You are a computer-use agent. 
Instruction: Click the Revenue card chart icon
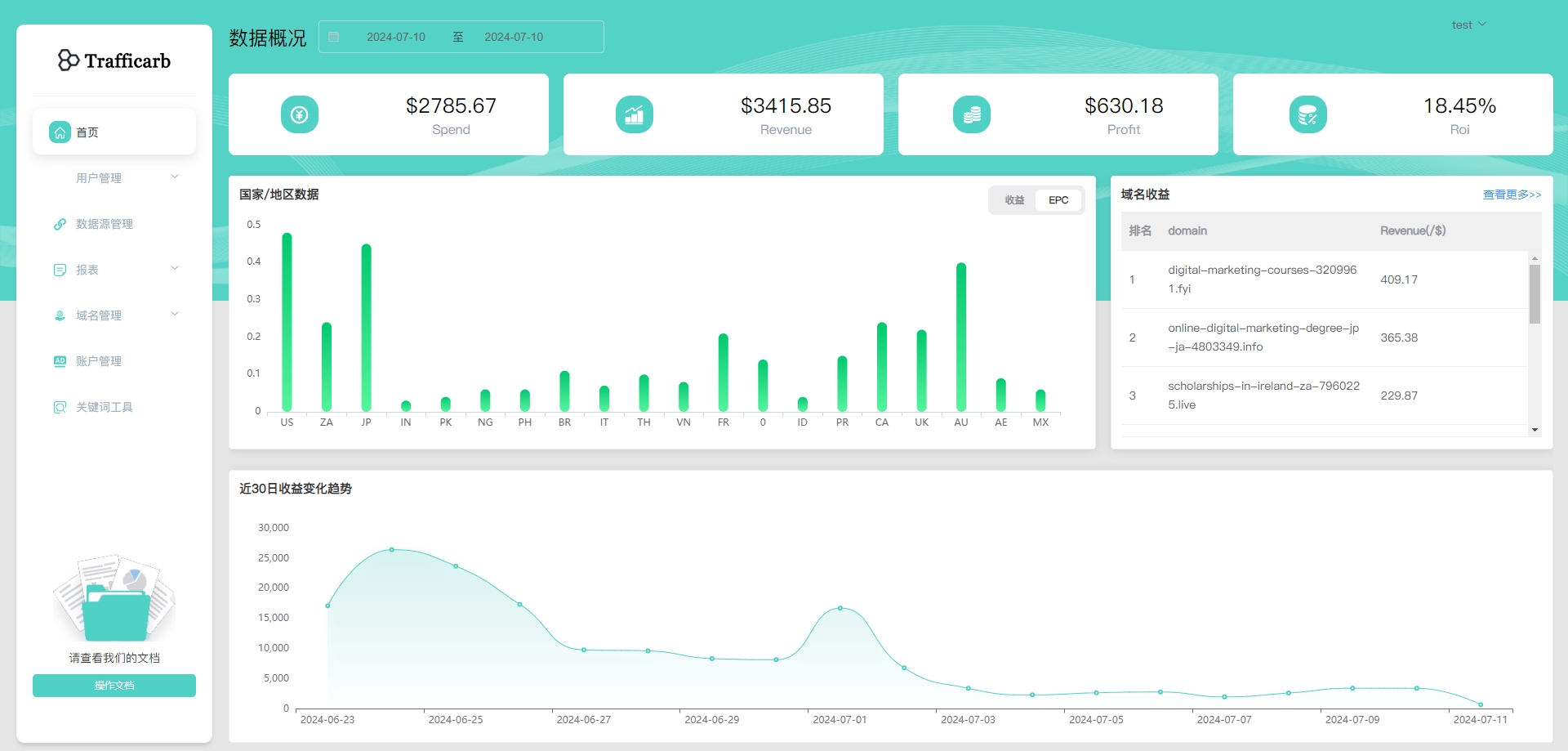coord(635,114)
